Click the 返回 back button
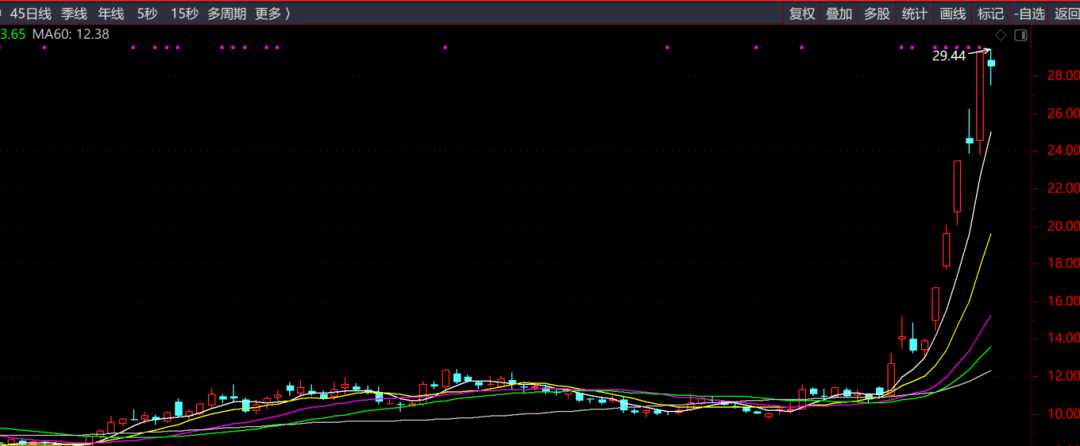Screen dimensions: 1080x446 [x=1066, y=13]
